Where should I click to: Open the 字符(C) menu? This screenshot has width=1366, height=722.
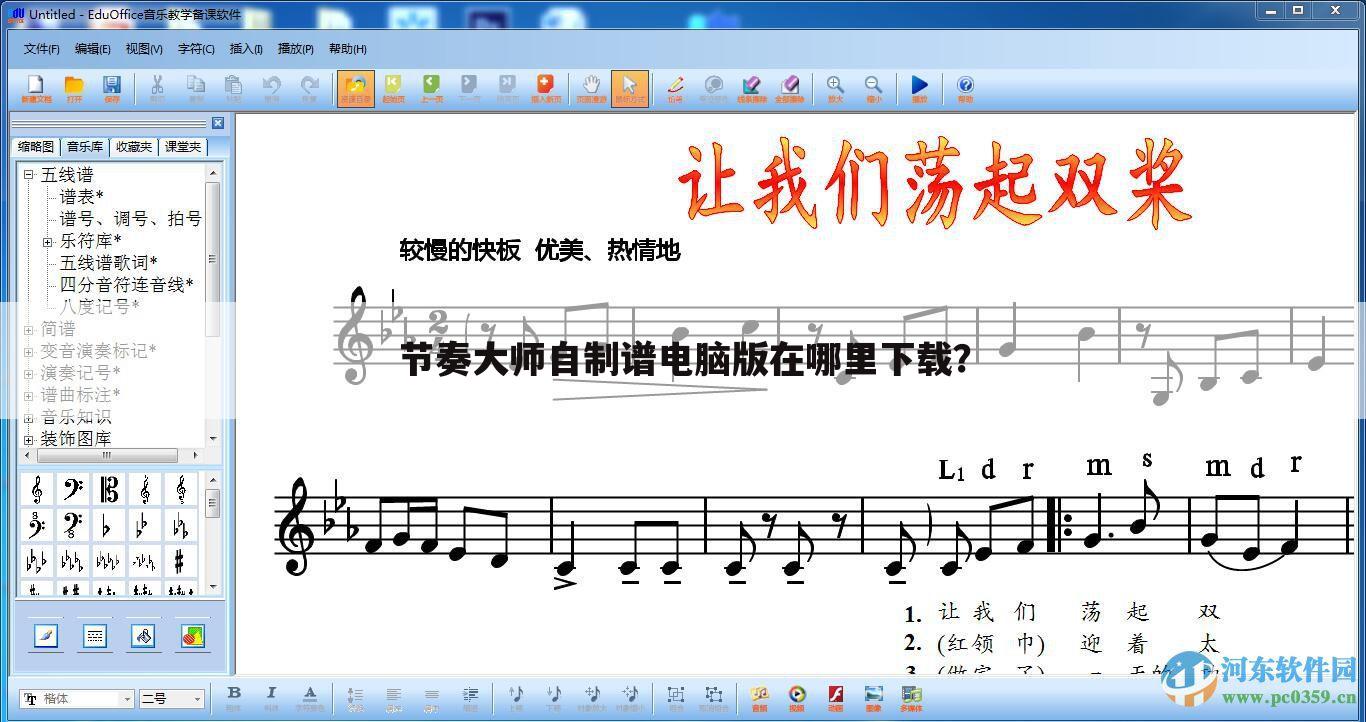pos(196,49)
